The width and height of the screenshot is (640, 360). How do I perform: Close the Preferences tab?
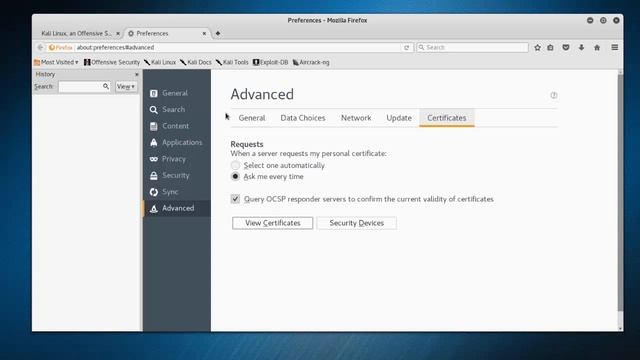coord(204,33)
